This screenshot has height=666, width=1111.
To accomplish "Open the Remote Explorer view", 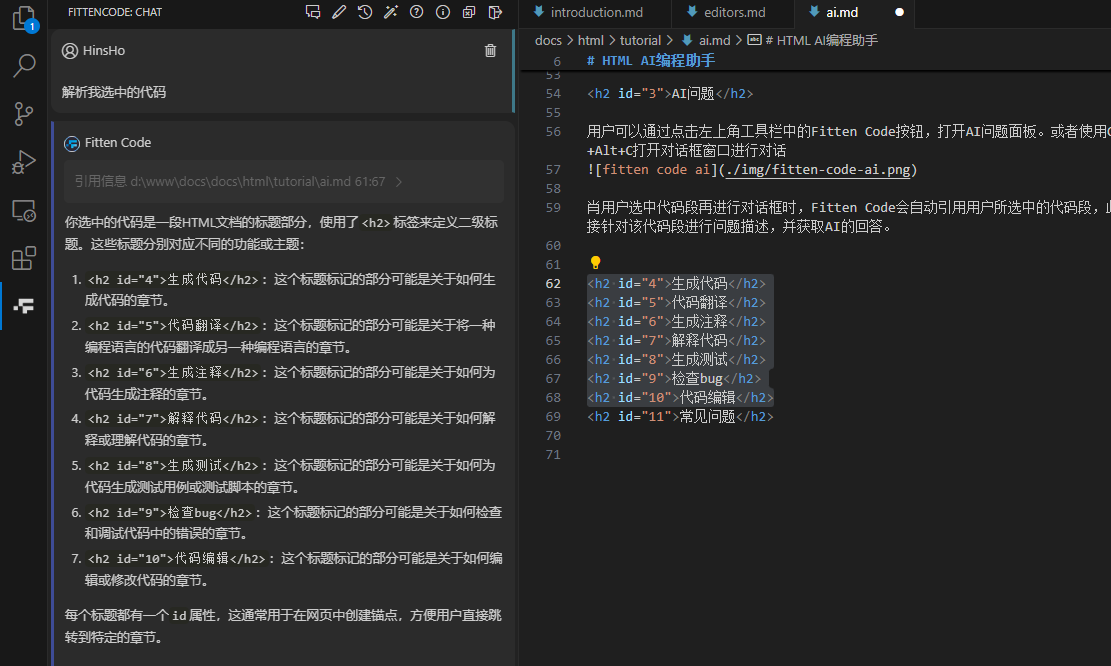I will (24, 210).
